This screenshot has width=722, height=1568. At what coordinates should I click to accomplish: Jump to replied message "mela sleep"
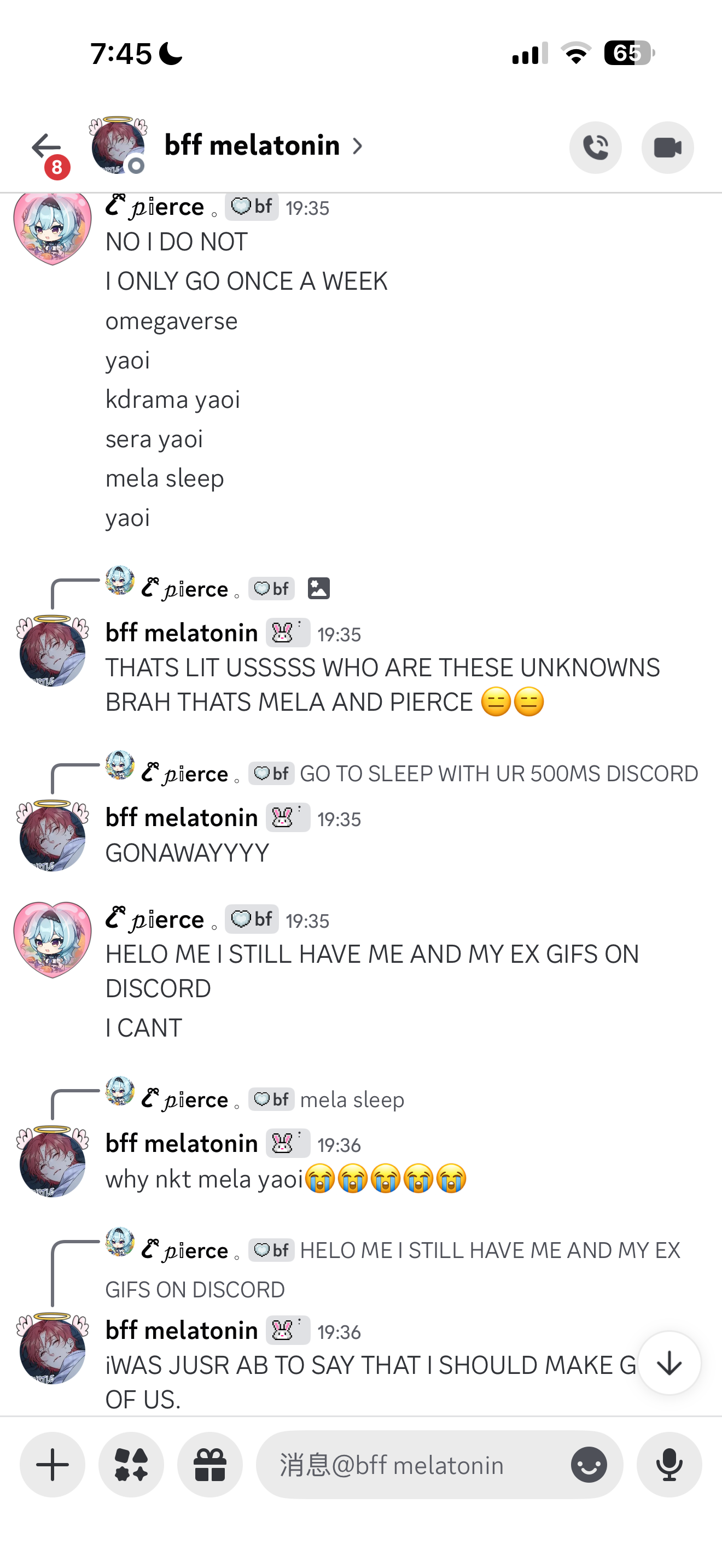click(x=352, y=1100)
